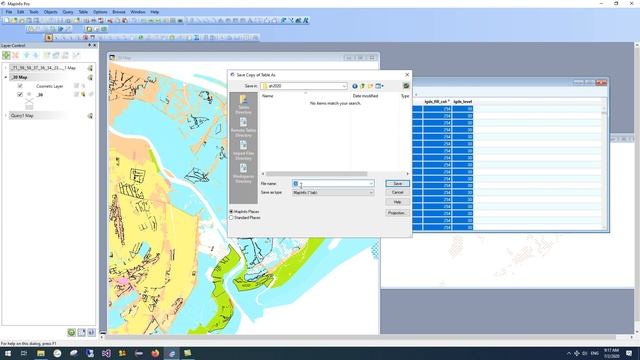
Task: Click the Add Layers icon in Layer Control
Action: click(x=6, y=55)
